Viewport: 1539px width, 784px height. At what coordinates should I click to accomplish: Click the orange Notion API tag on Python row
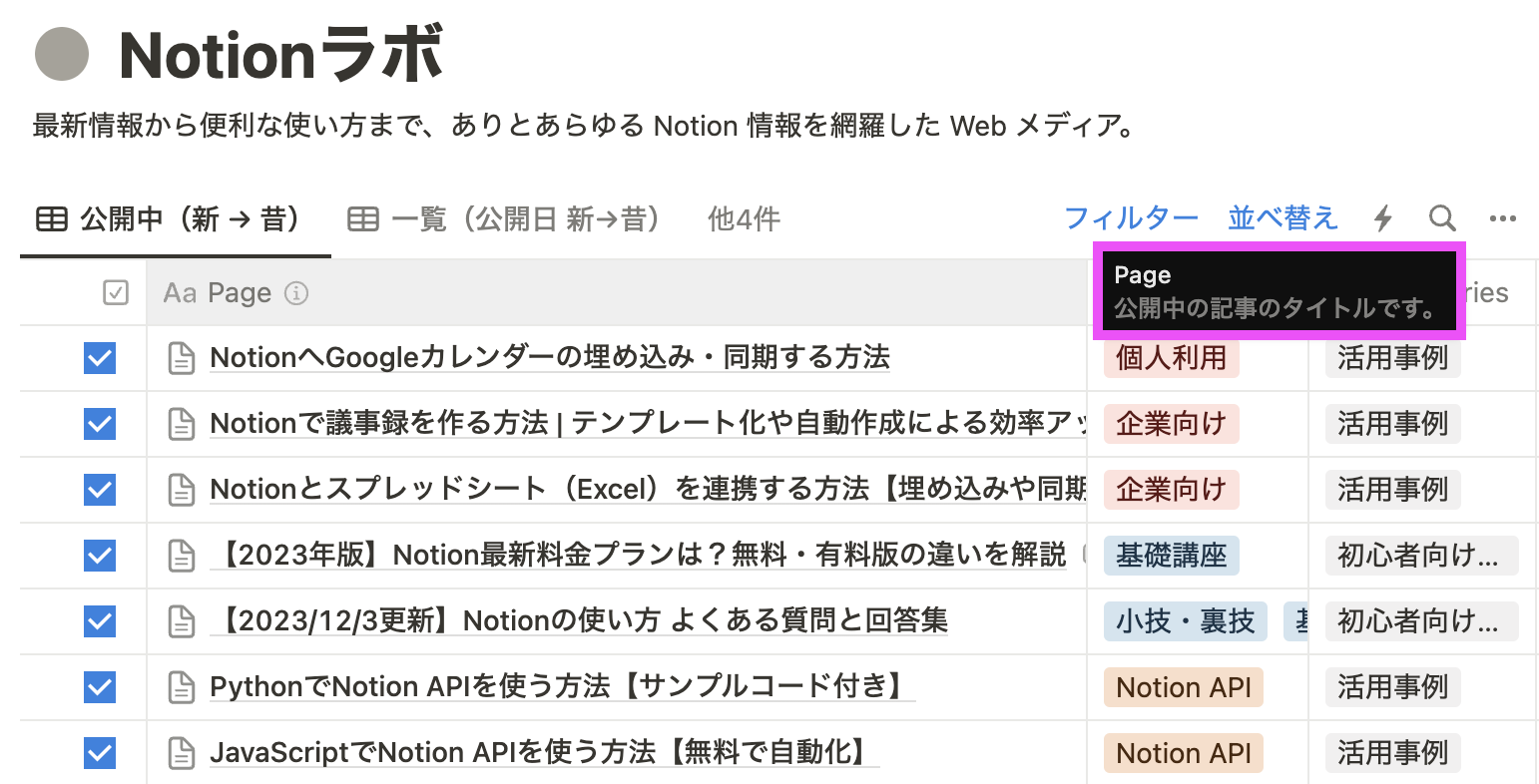click(1184, 687)
